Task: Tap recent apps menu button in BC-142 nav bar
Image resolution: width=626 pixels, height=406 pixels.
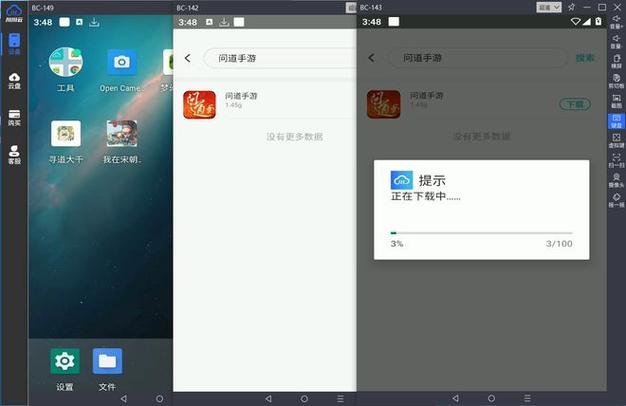Action: (x=340, y=398)
